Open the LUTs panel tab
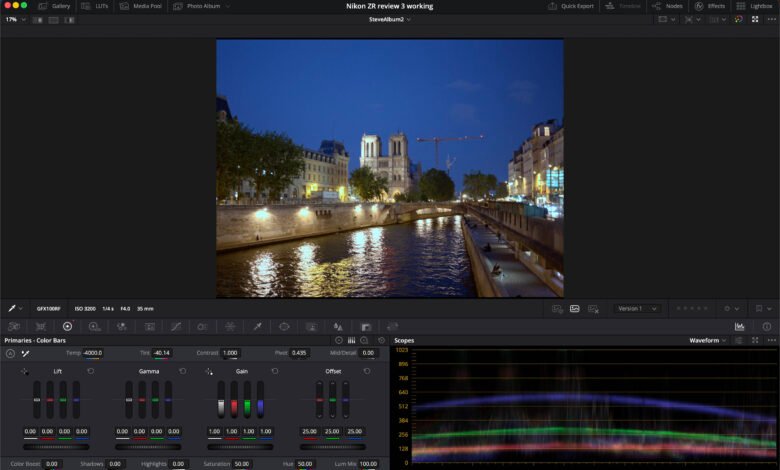 (95, 6)
